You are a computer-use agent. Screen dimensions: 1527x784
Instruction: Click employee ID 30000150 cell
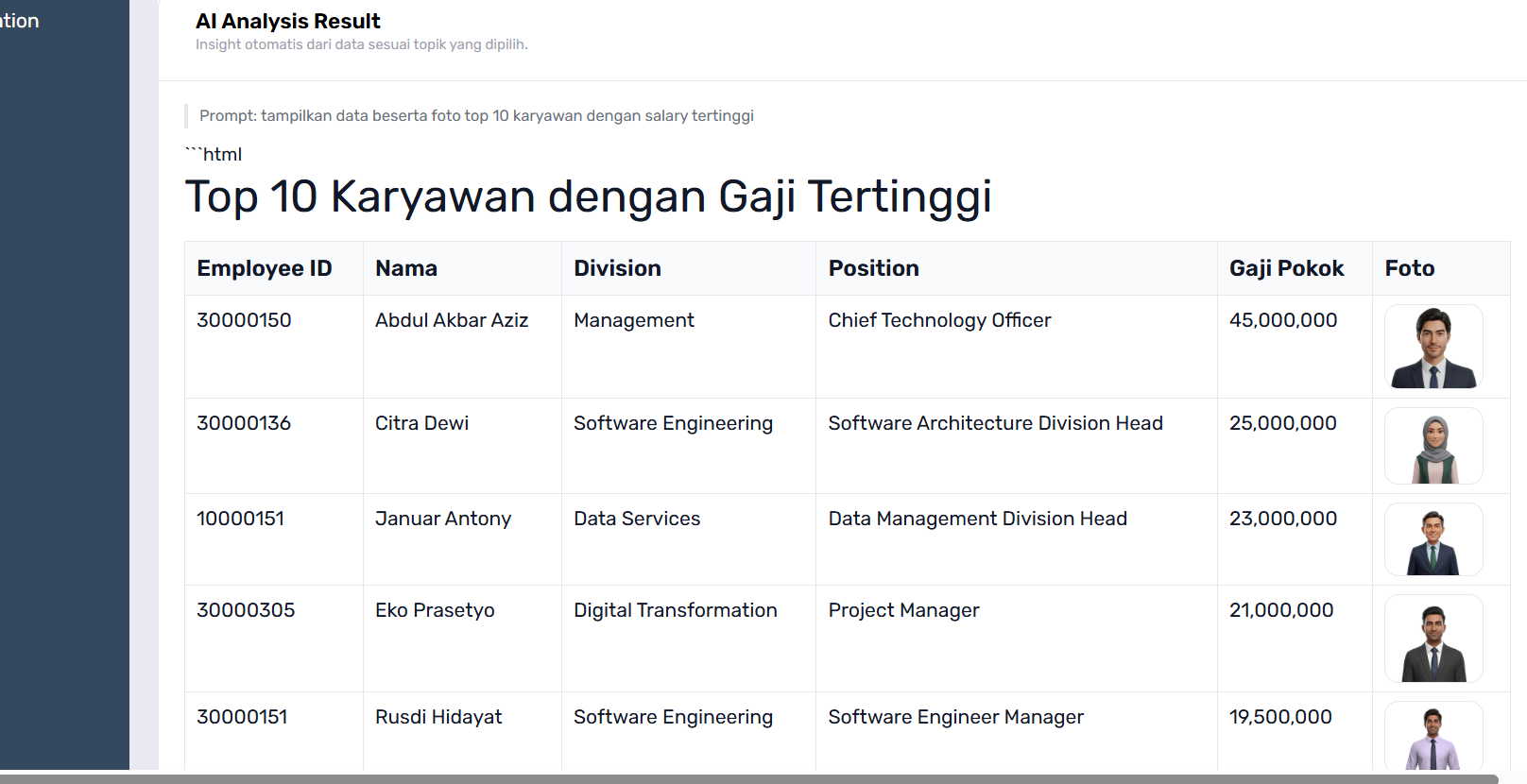point(244,320)
